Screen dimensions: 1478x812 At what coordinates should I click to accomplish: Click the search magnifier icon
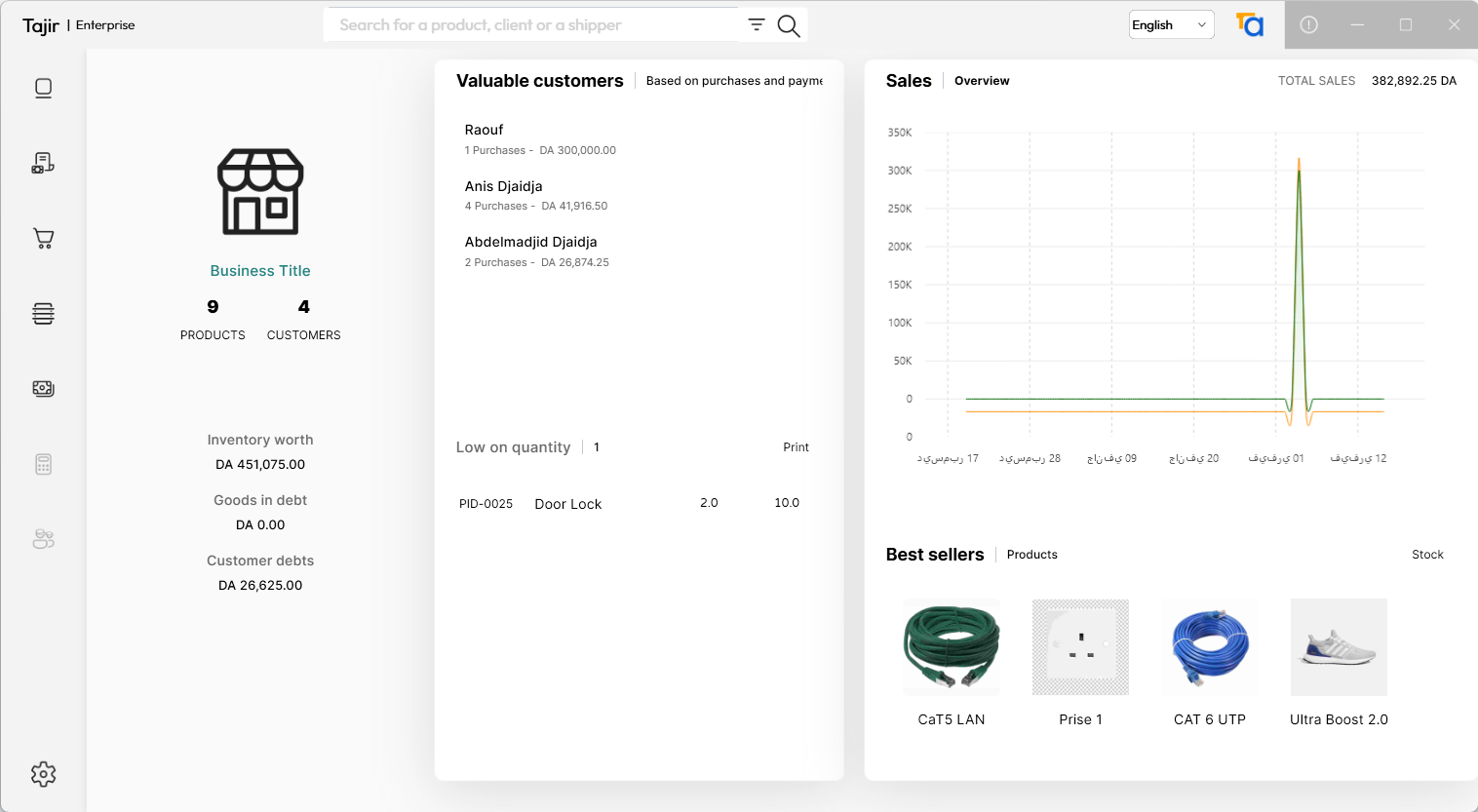pos(789,26)
